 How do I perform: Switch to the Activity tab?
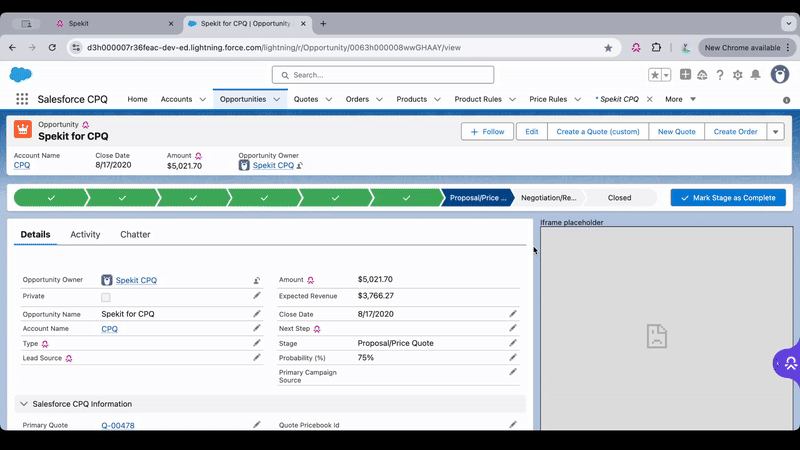tap(85, 234)
